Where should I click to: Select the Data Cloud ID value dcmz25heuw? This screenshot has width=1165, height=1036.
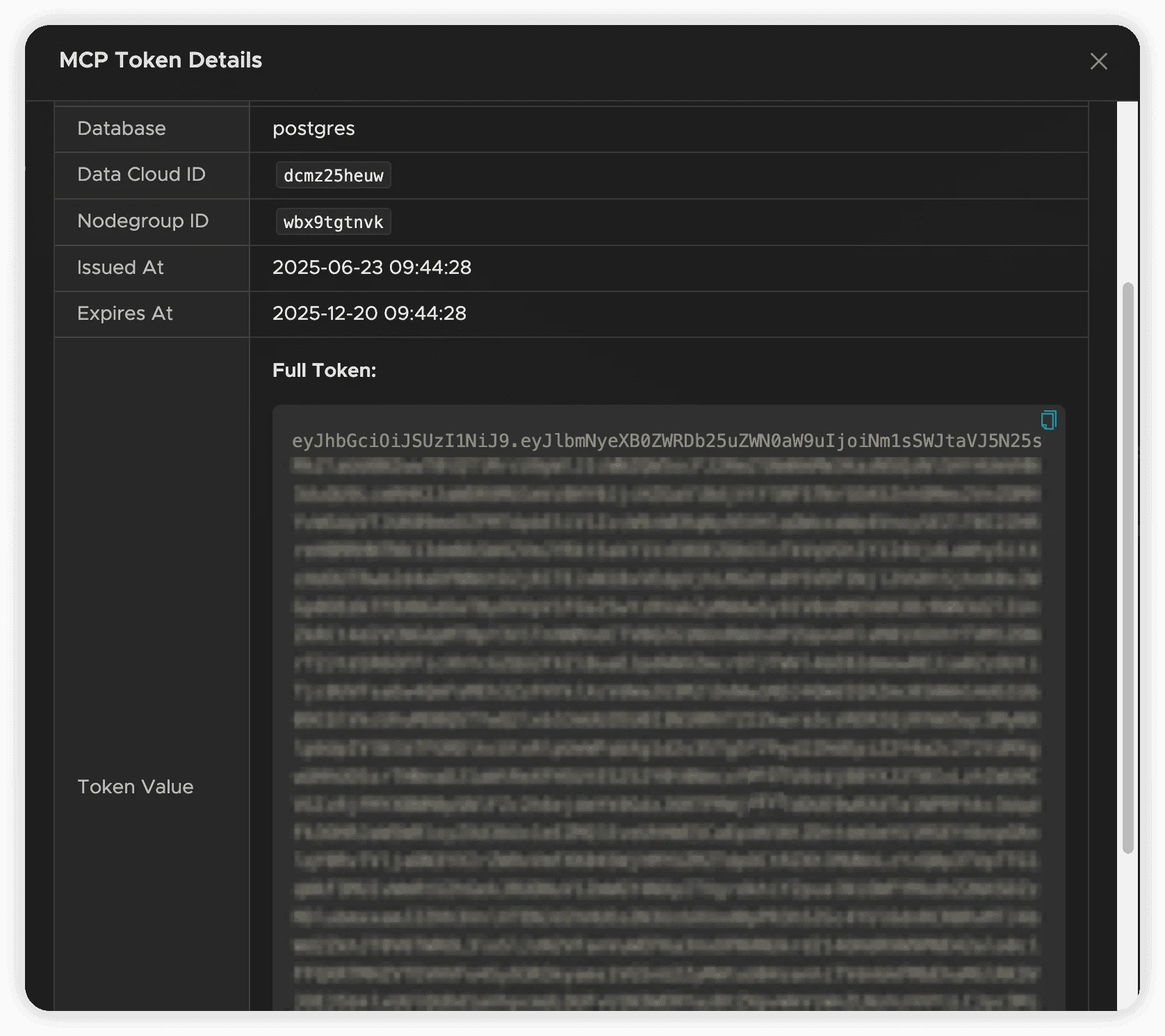(333, 176)
